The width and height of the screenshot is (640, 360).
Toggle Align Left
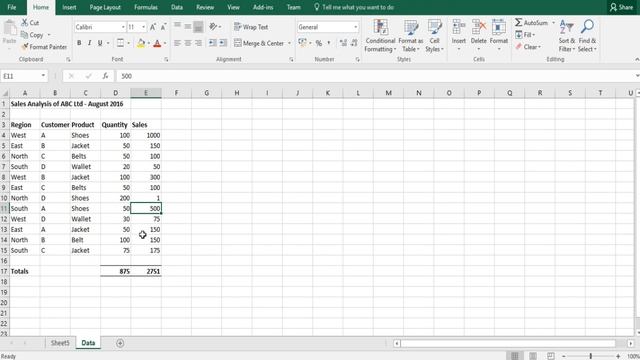[177, 43]
